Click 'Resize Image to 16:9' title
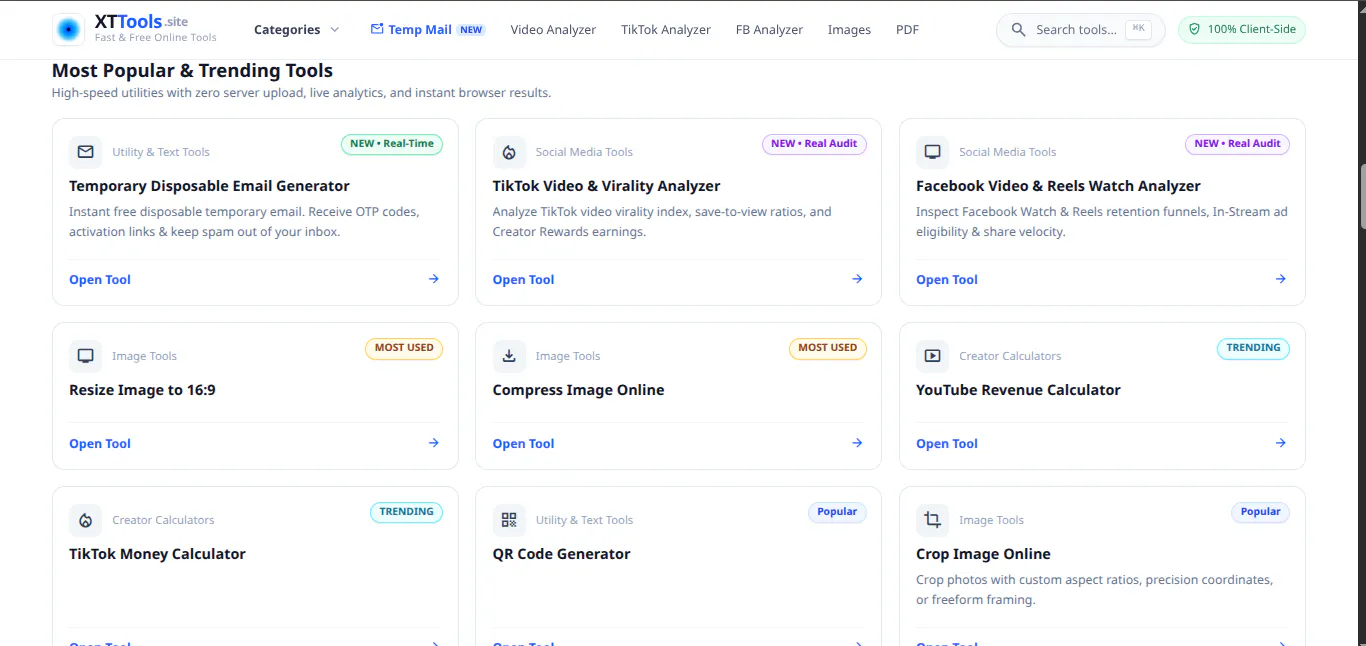Screen dimensions: 1366x646 coord(142,390)
